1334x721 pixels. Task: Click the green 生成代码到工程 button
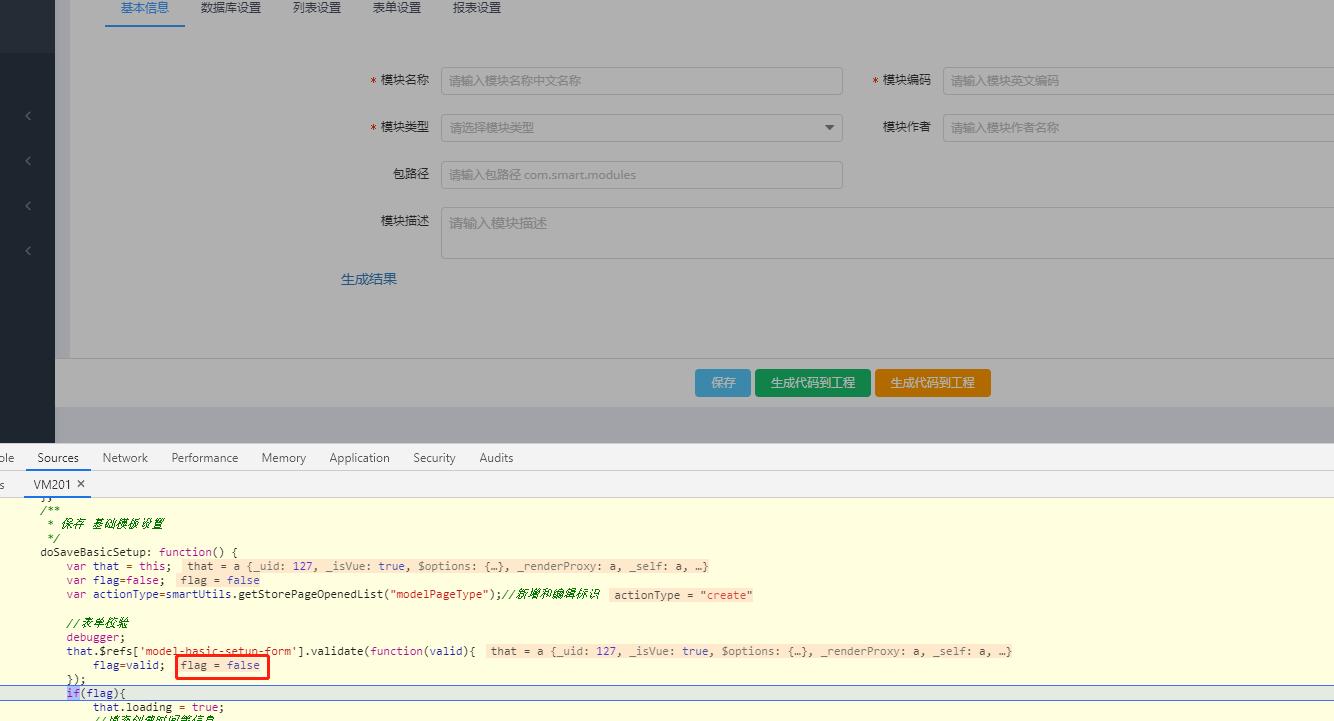[813, 383]
